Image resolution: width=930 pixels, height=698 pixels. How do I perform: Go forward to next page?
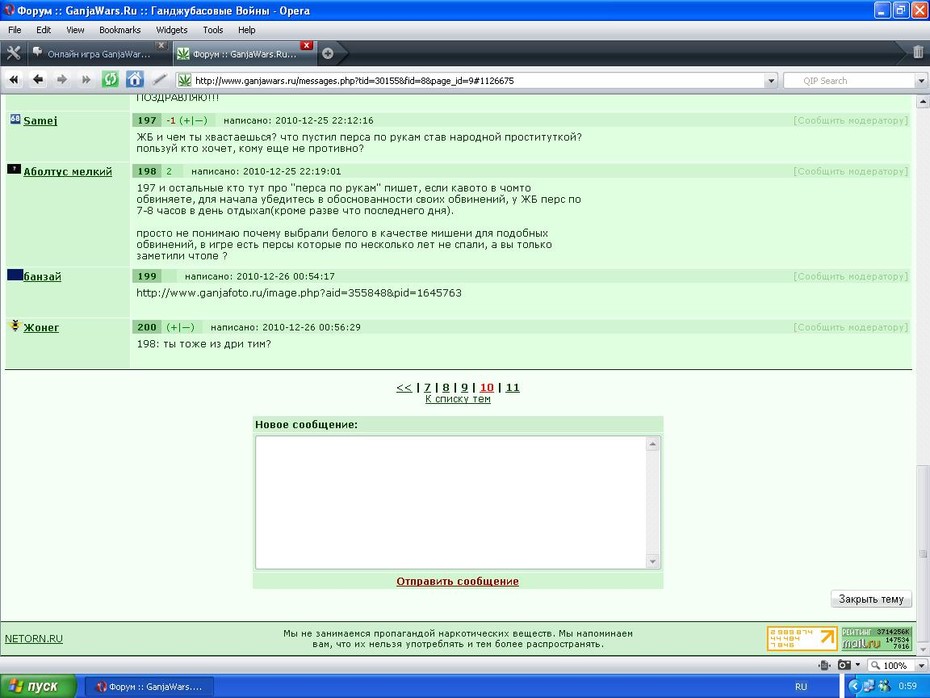pyautogui.click(x=62, y=79)
